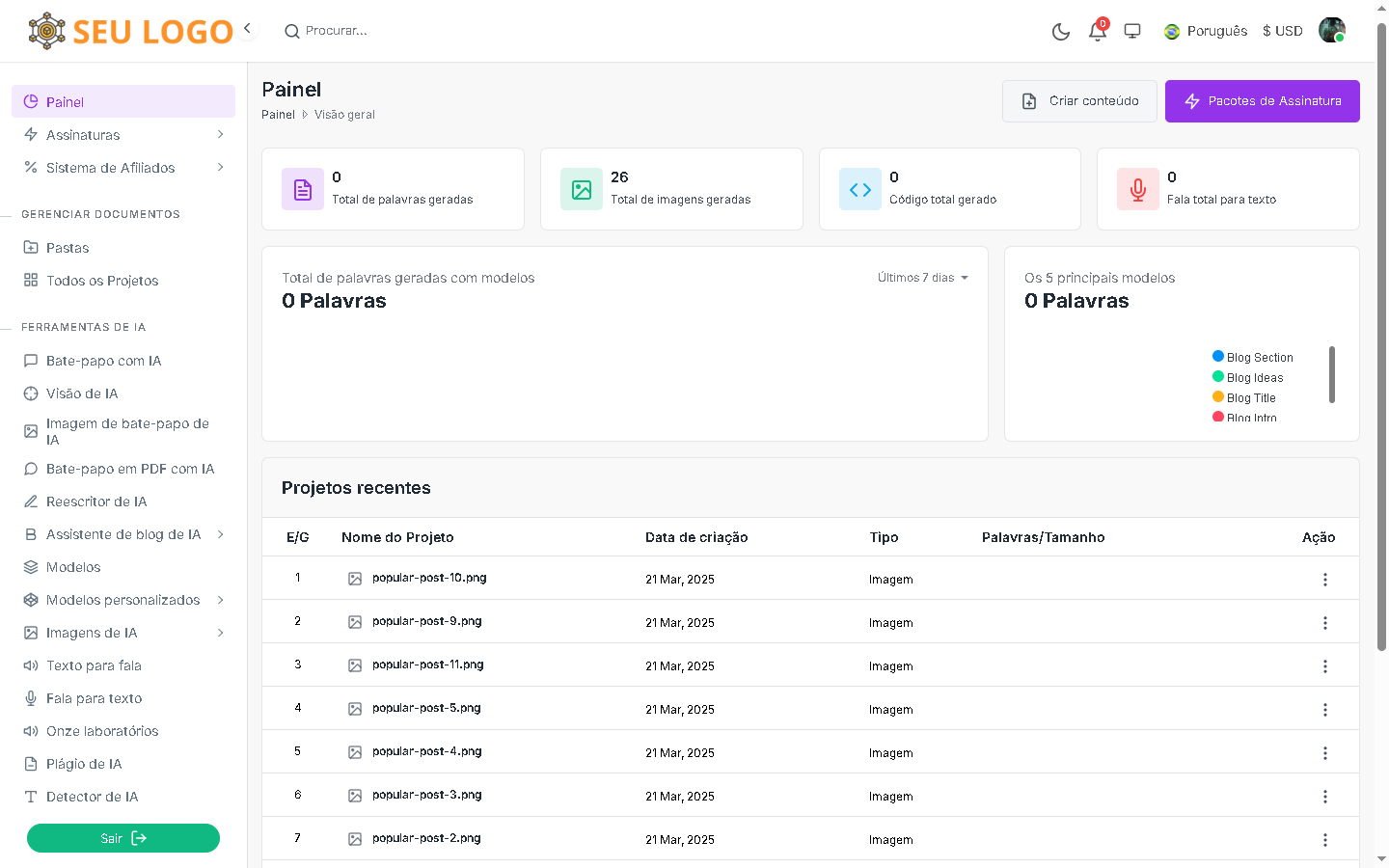Viewport: 1389px width, 868px height.
Task: Toggle dark mode with the moon icon
Action: coord(1060,32)
